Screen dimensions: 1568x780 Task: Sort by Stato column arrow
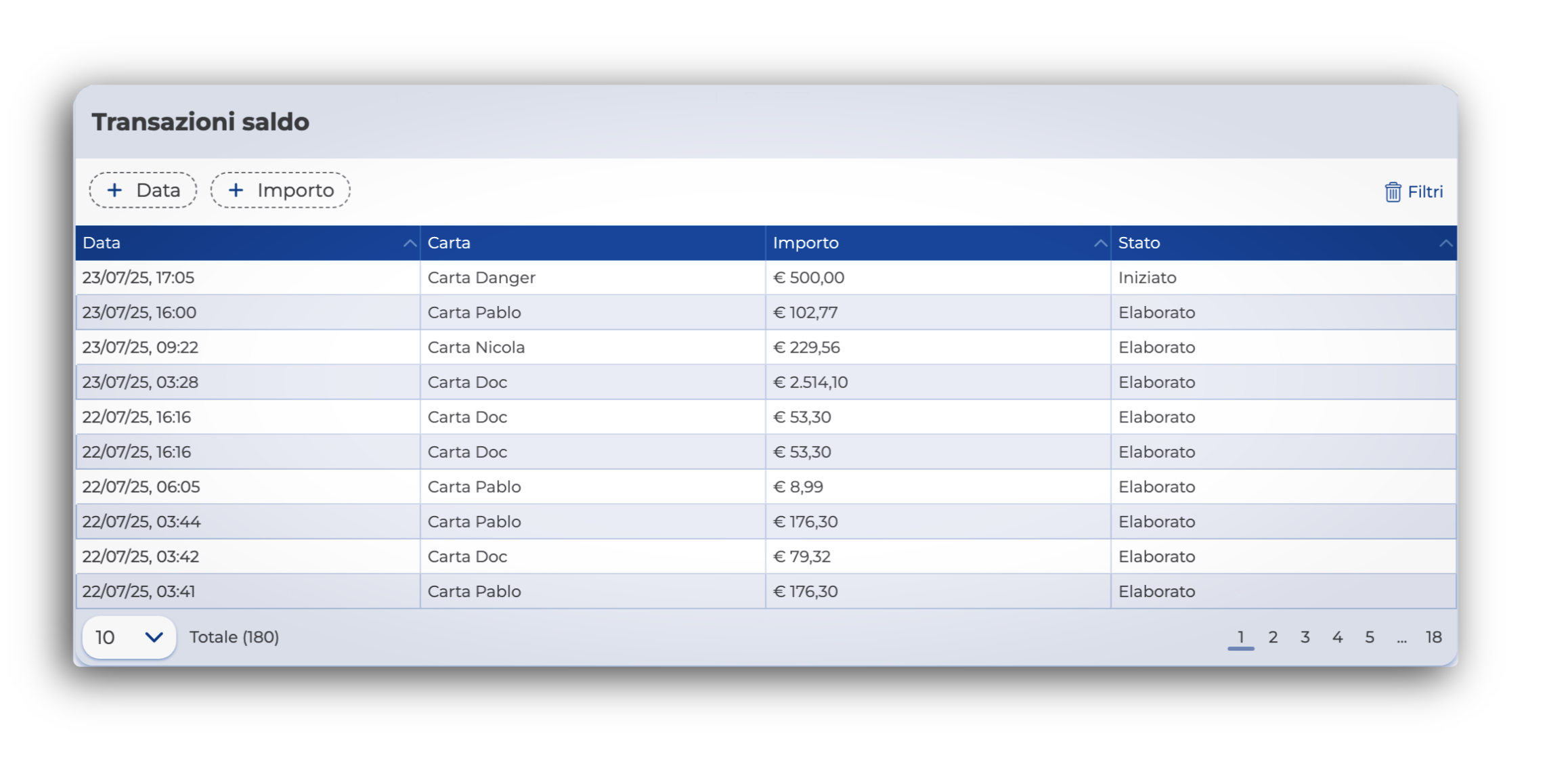click(x=1445, y=244)
